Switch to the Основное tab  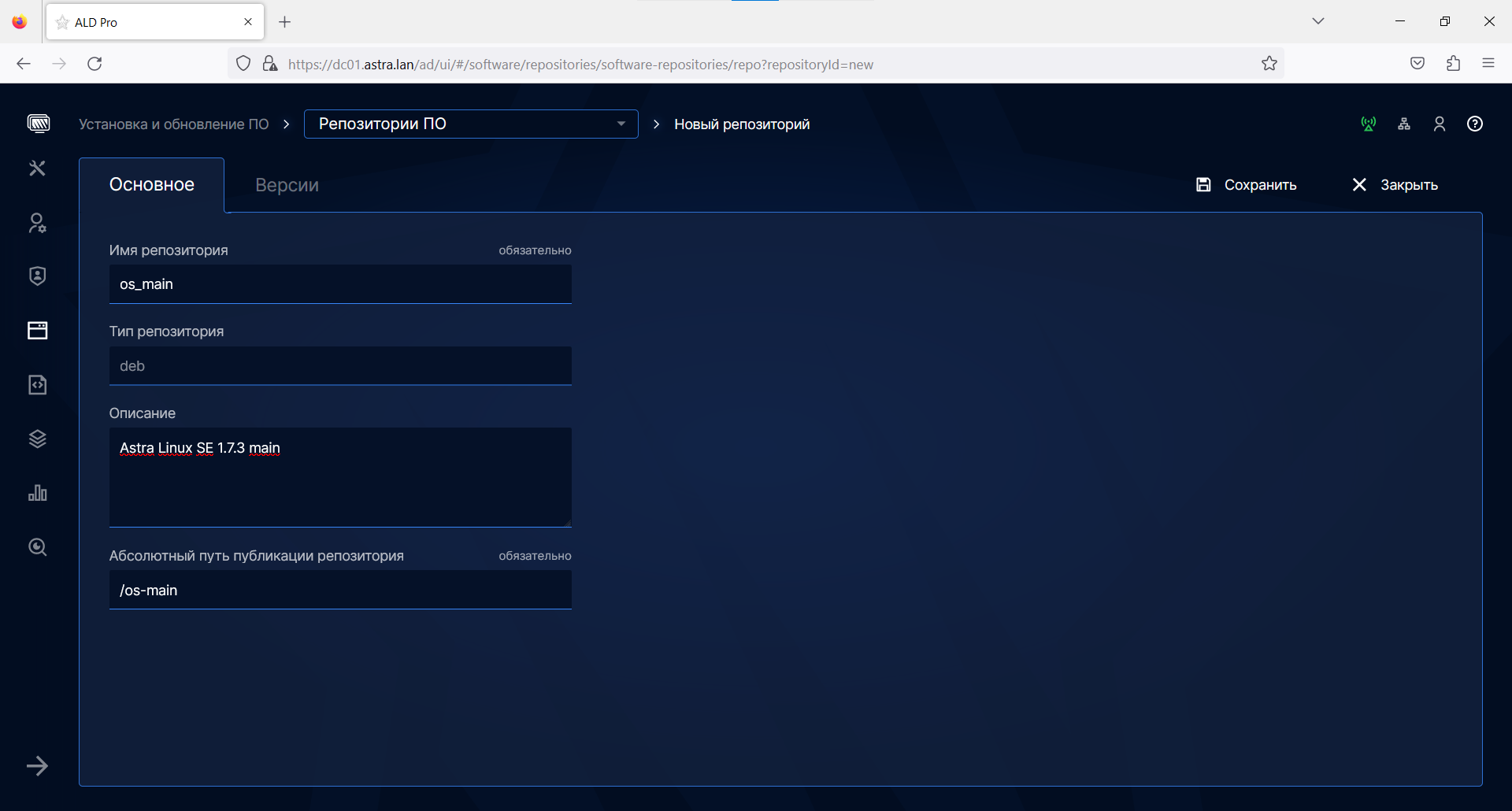151,185
